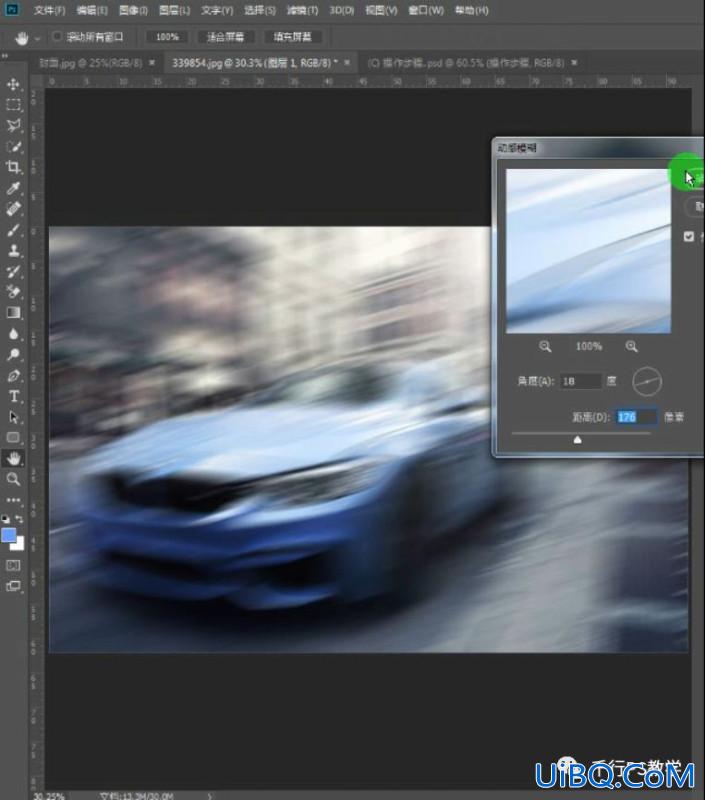This screenshot has width=705, height=800.
Task: Click the angle direction dial
Action: (x=647, y=381)
